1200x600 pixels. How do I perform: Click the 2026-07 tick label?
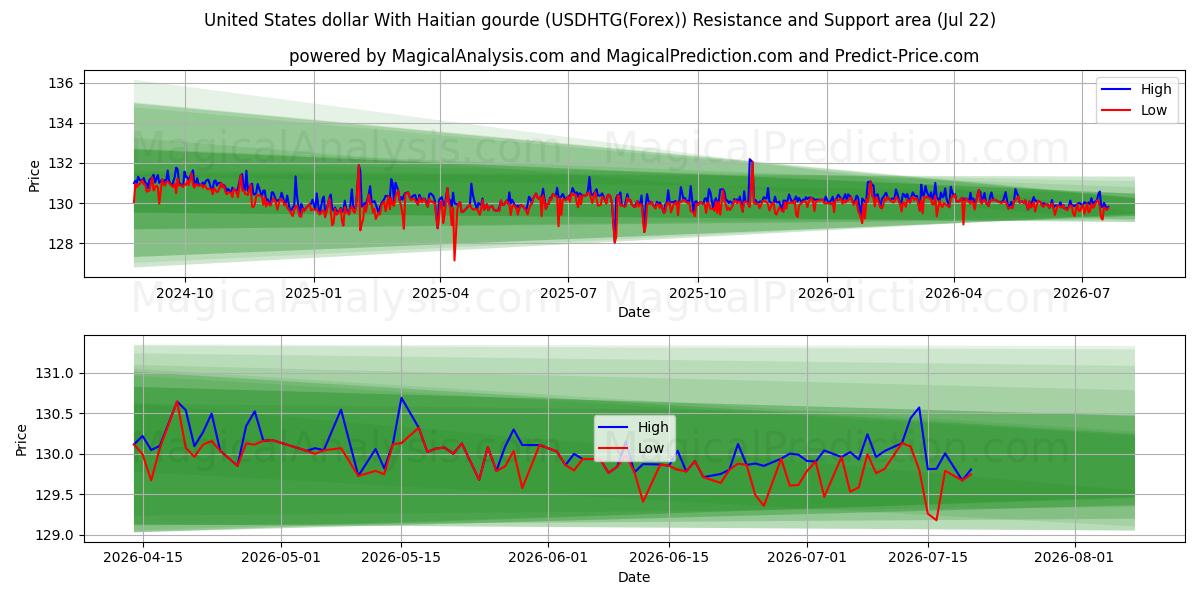point(1081,293)
